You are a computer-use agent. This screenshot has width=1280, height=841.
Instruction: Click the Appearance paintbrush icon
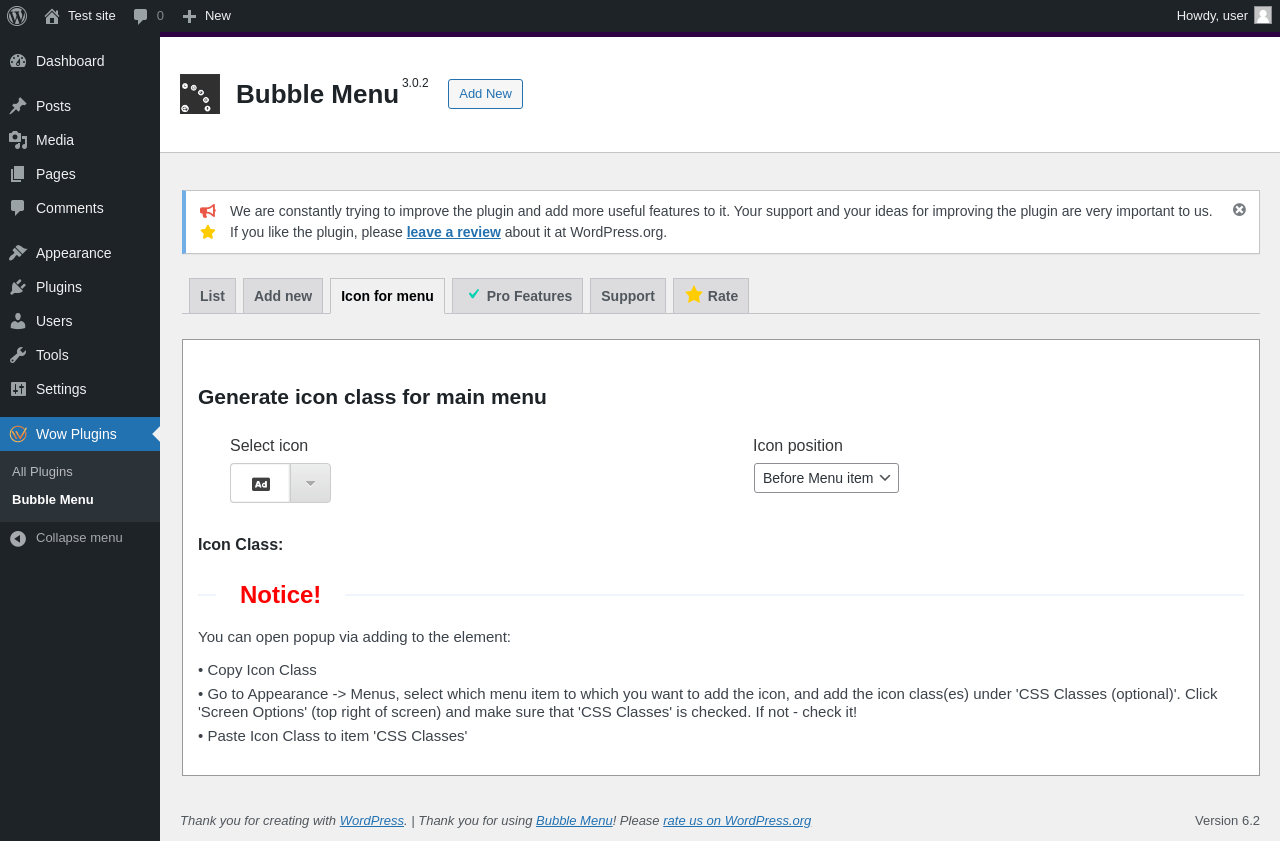(18, 253)
